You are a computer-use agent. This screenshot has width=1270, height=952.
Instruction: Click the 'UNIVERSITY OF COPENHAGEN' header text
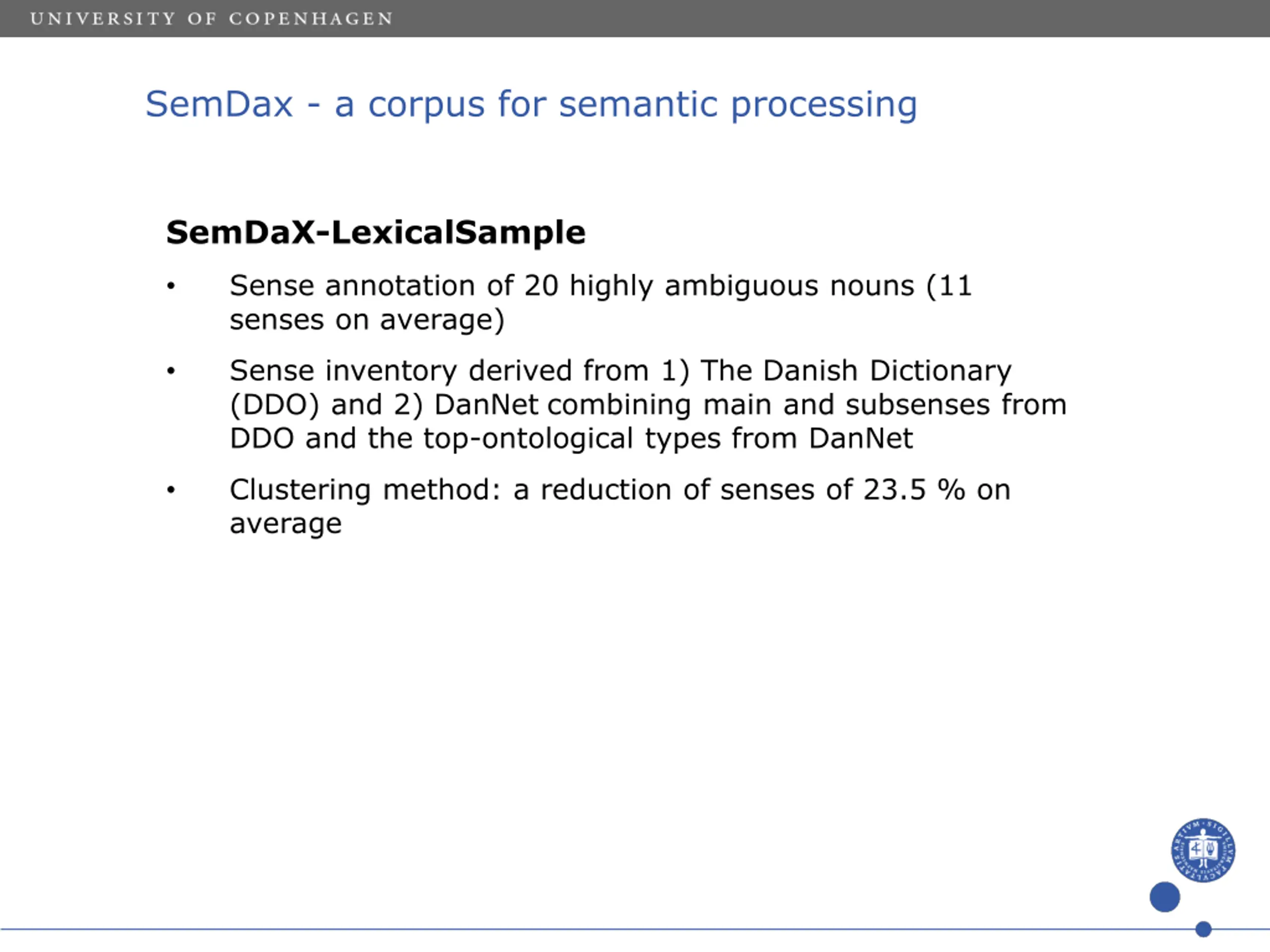click(212, 19)
